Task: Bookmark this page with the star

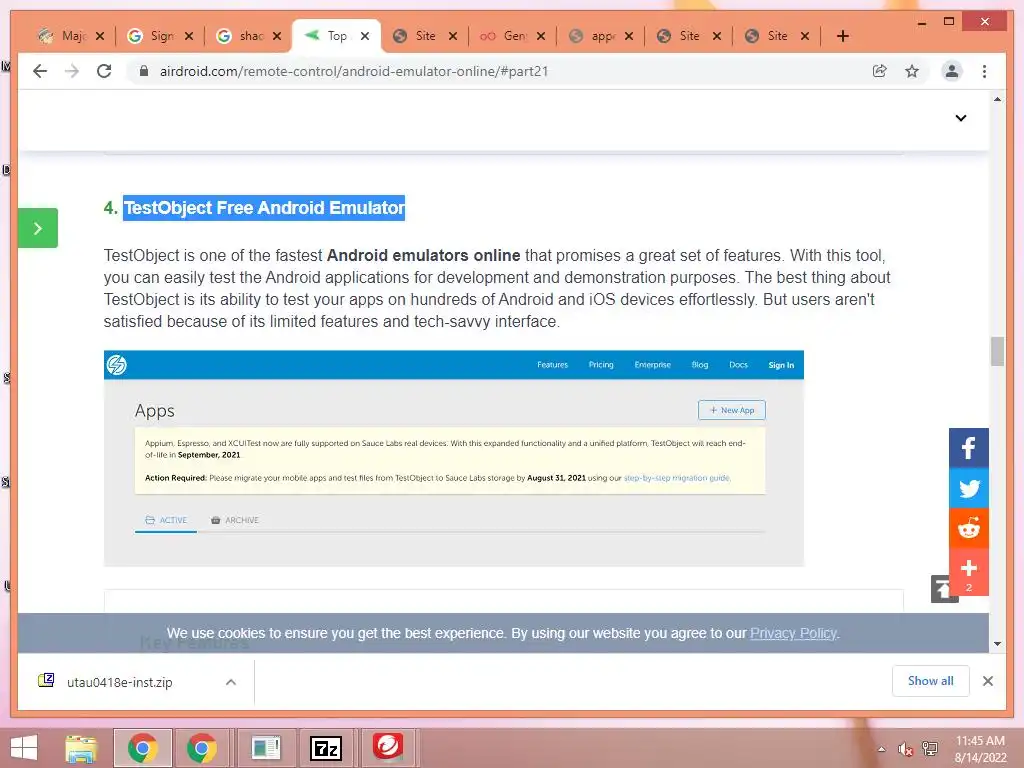Action: pos(912,71)
